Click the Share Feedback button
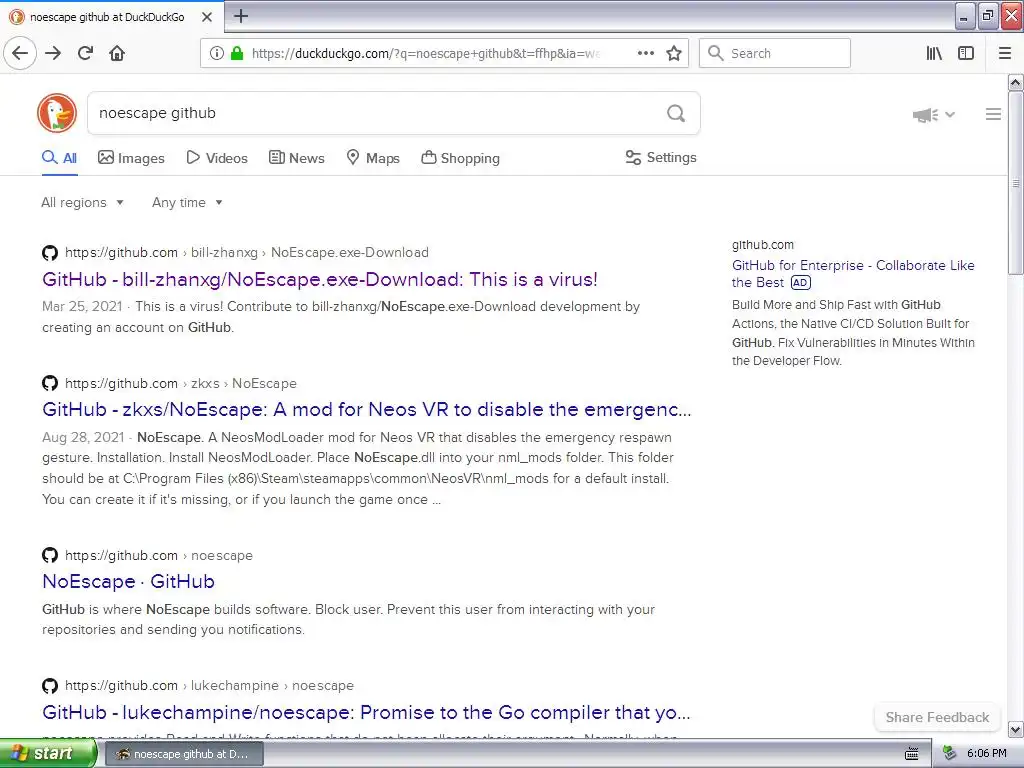Screen dimensions: 1024x768 pyautogui.click(x=937, y=717)
